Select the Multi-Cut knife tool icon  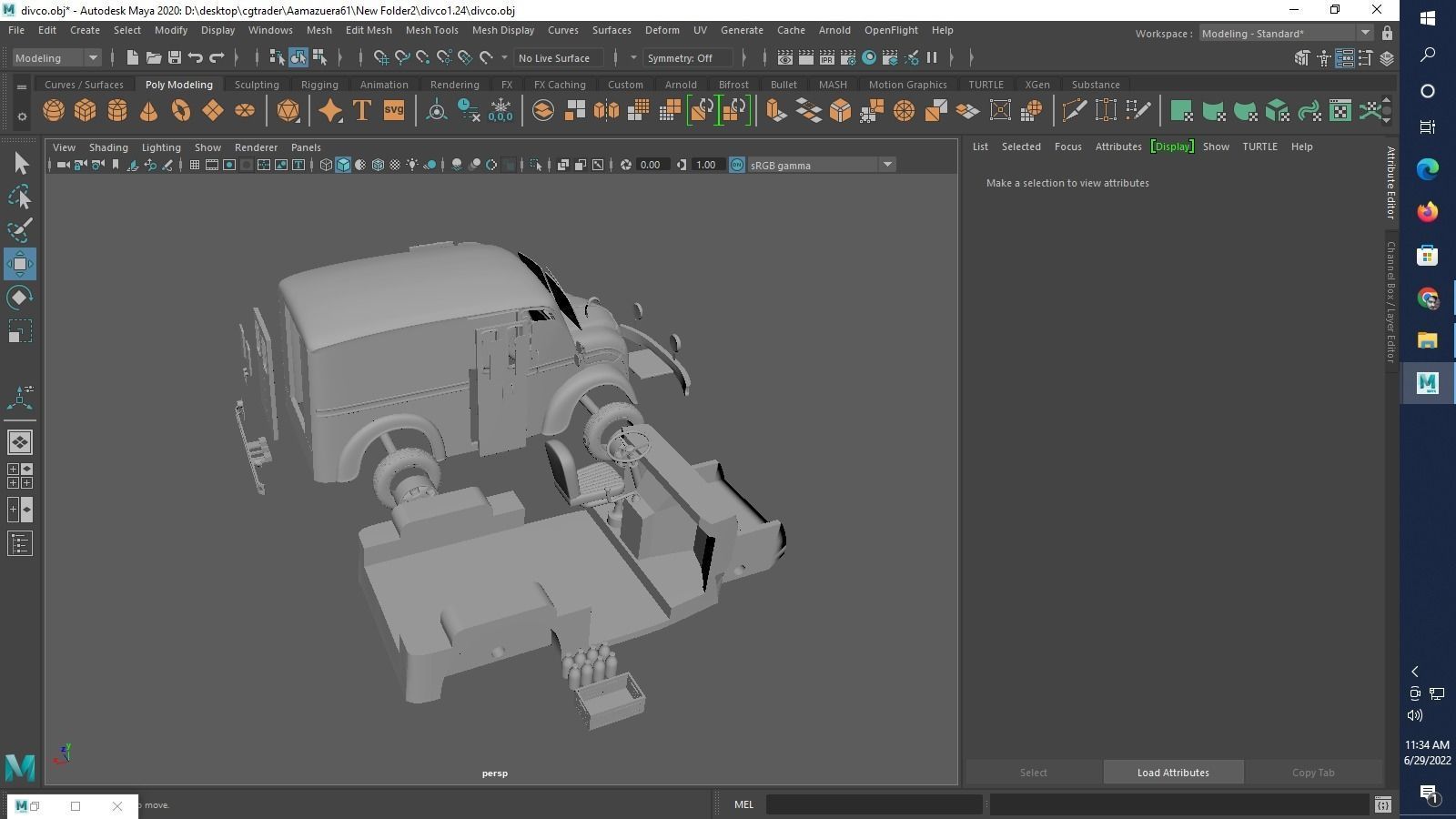1074,111
